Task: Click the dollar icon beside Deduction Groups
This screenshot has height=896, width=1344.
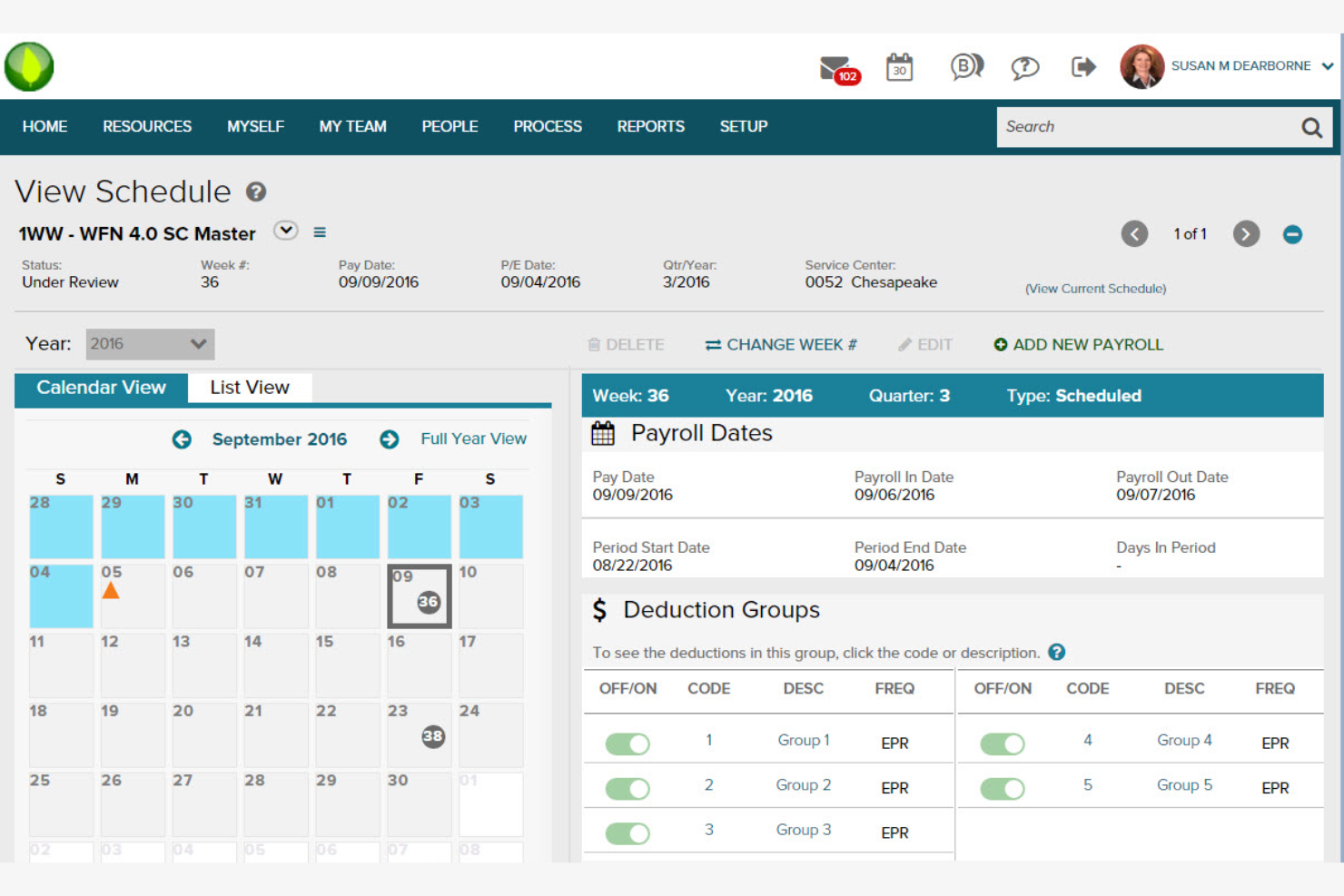Action: pos(599,610)
